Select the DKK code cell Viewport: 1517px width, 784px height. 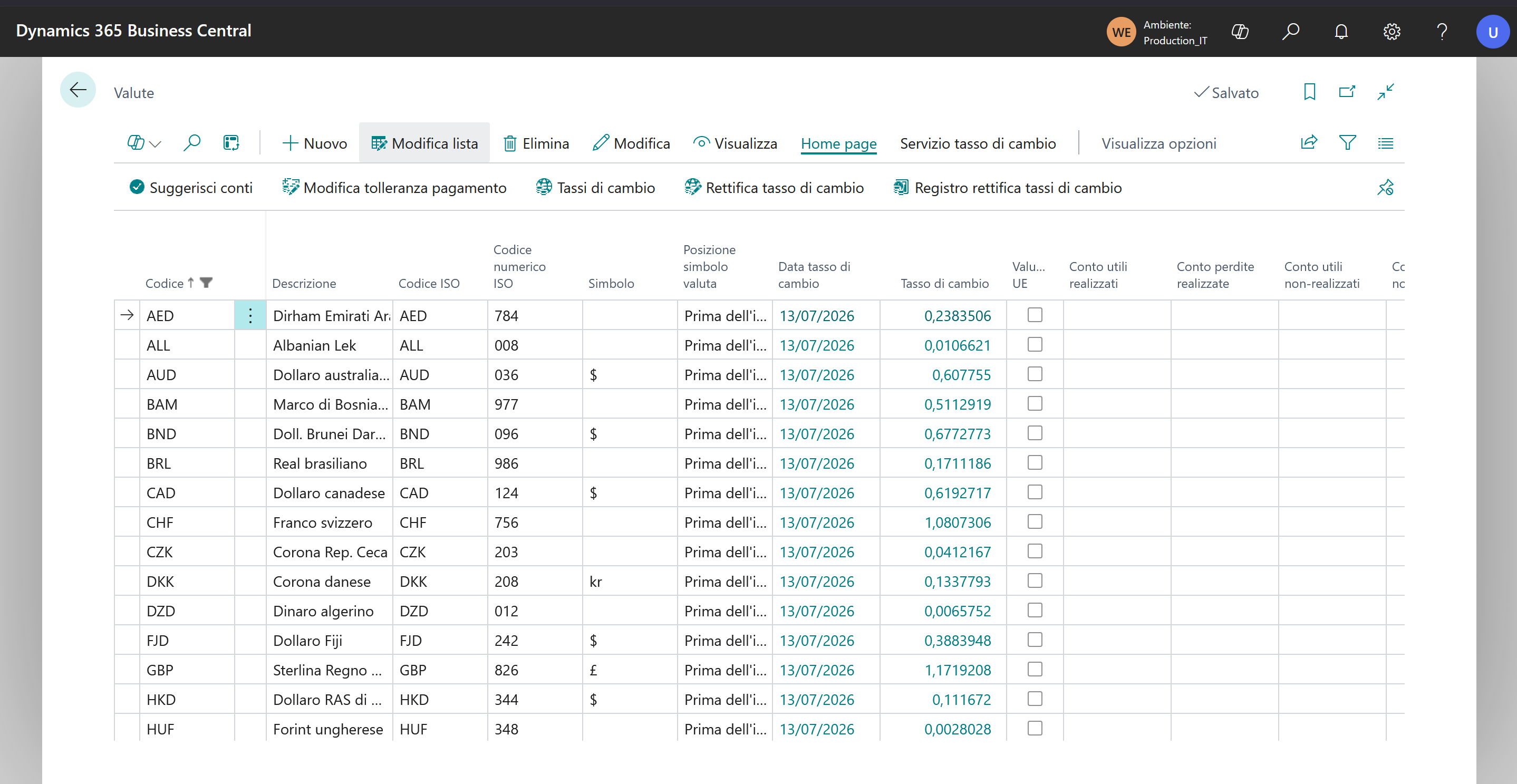187,582
